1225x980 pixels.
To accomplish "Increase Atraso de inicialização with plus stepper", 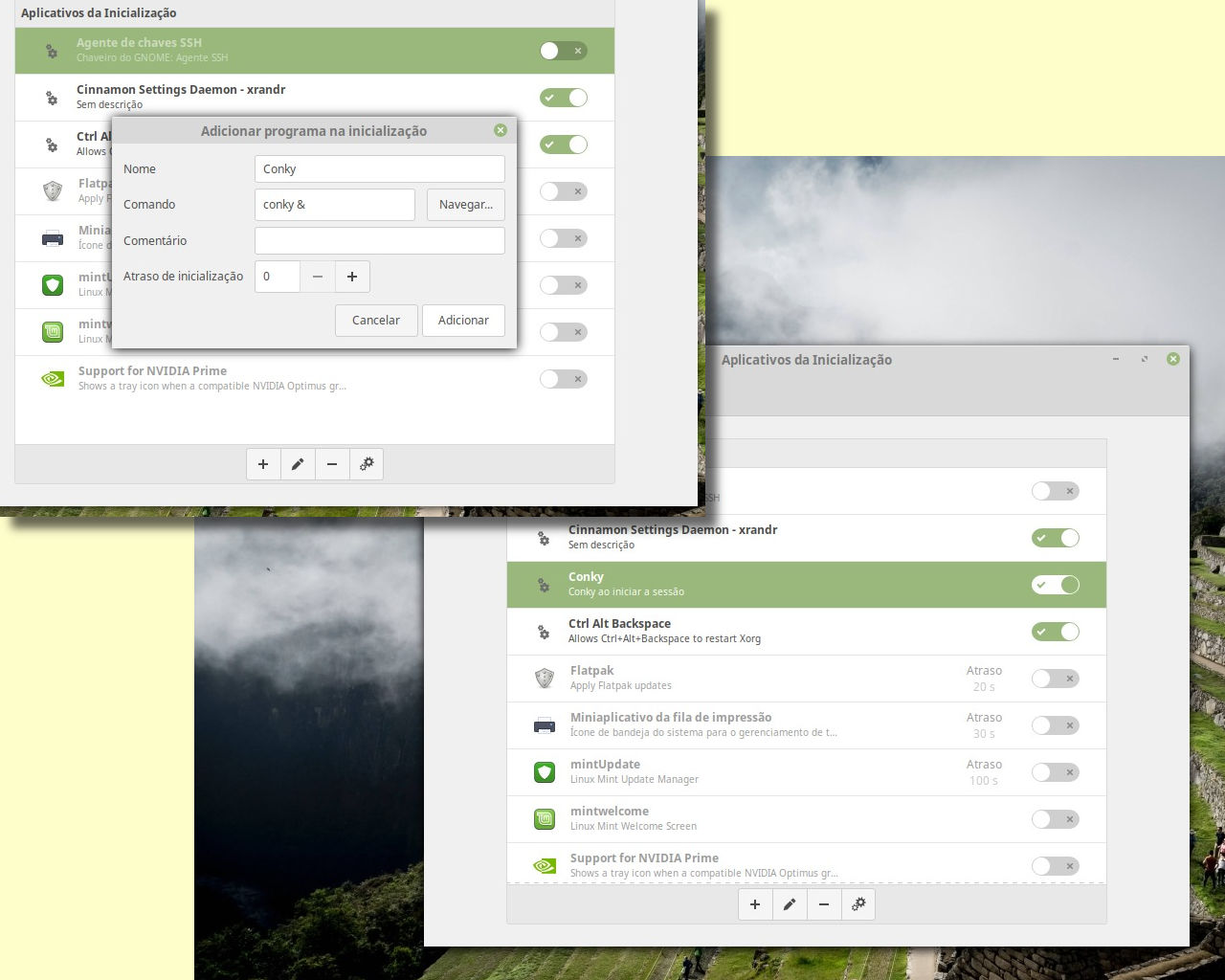I will coord(352,276).
